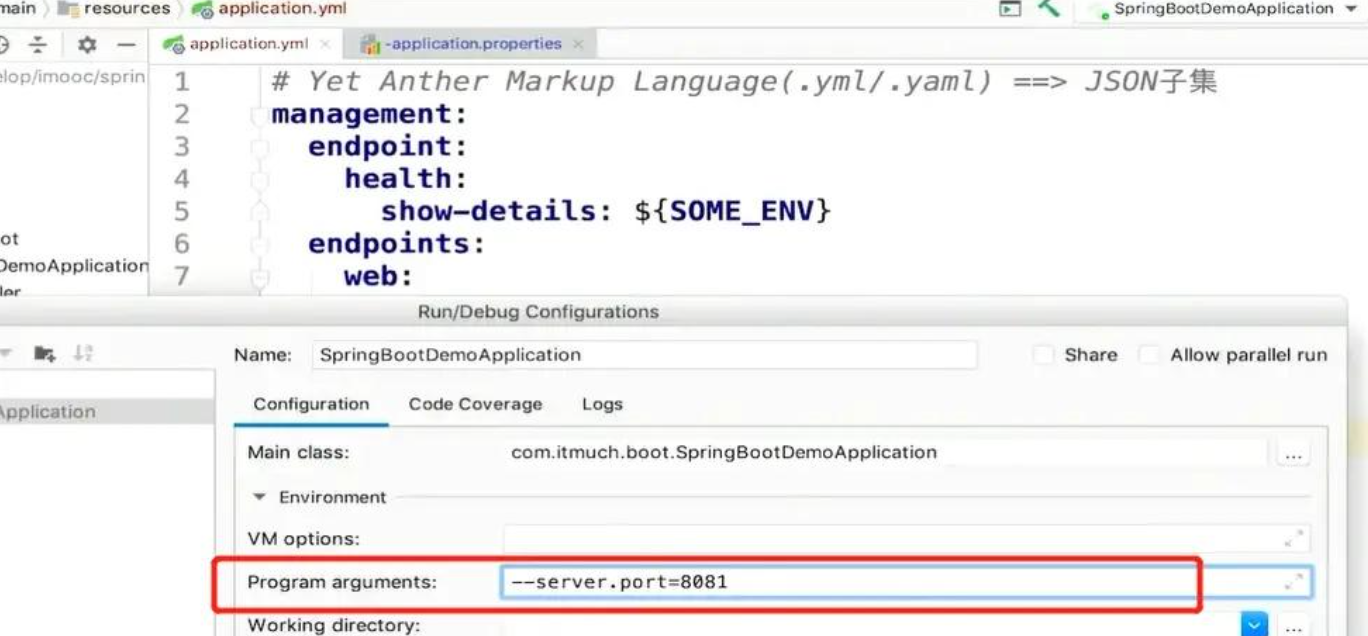Switch to the Logs tab
Screen dimensions: 1368x636
click(x=602, y=404)
